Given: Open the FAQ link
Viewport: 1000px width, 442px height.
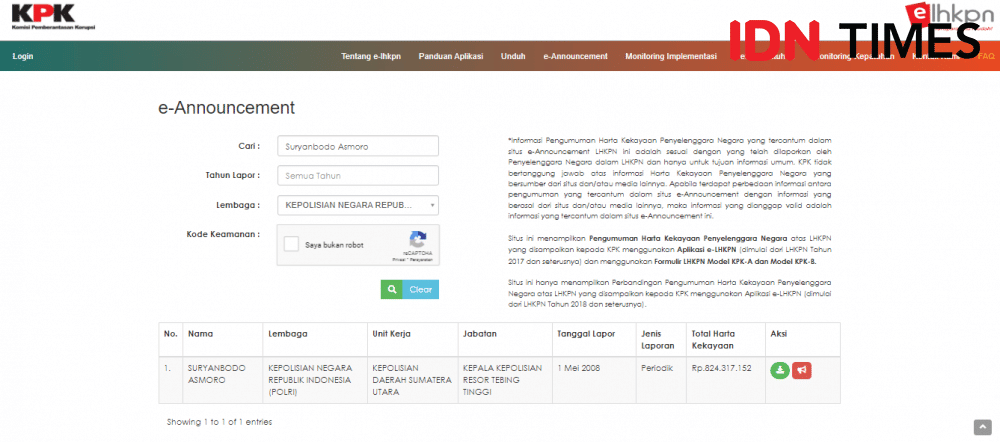Looking at the screenshot, I should [986, 56].
